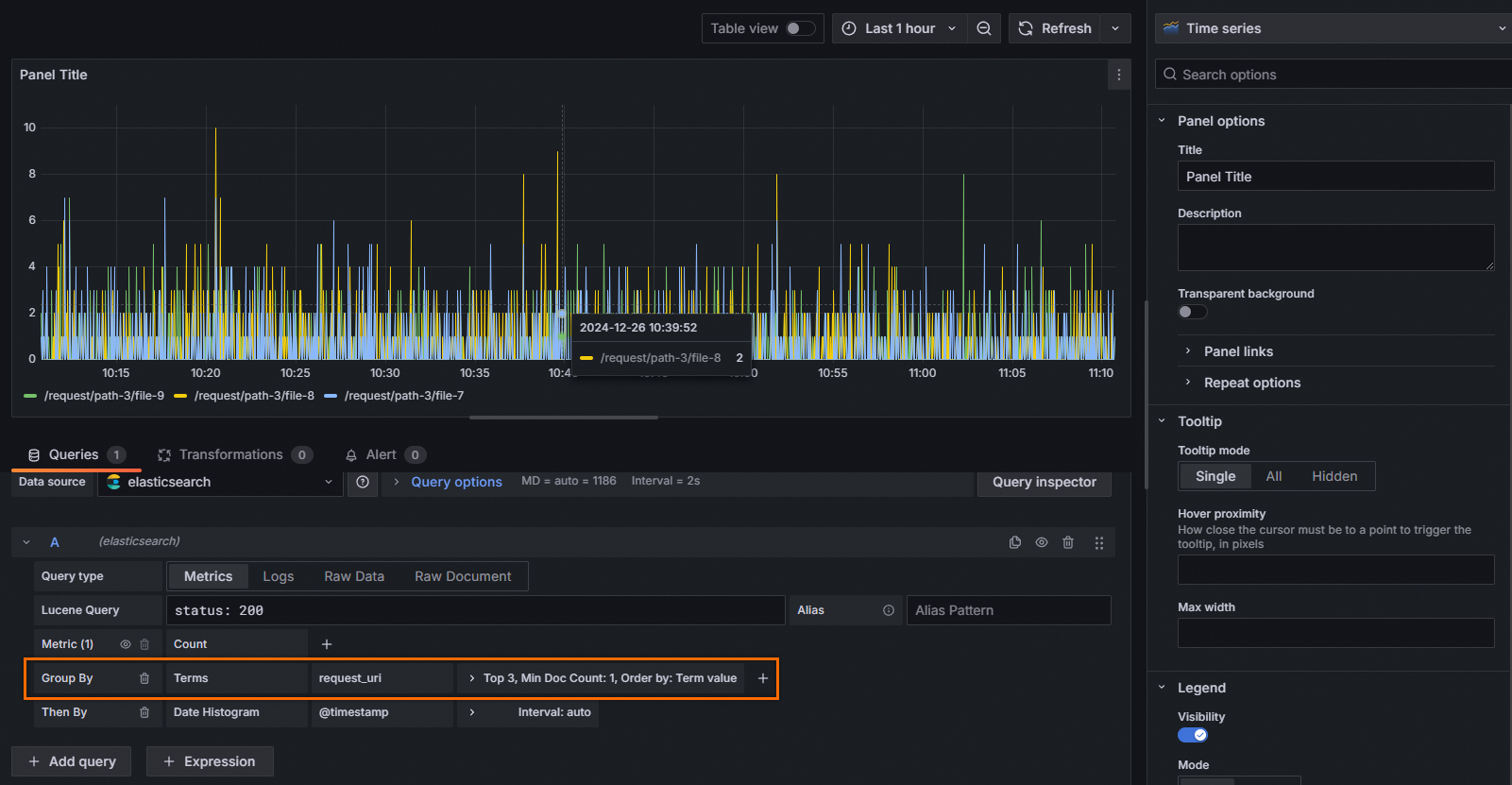
Task: Remove the Group By row trash icon
Action: pyautogui.click(x=144, y=678)
